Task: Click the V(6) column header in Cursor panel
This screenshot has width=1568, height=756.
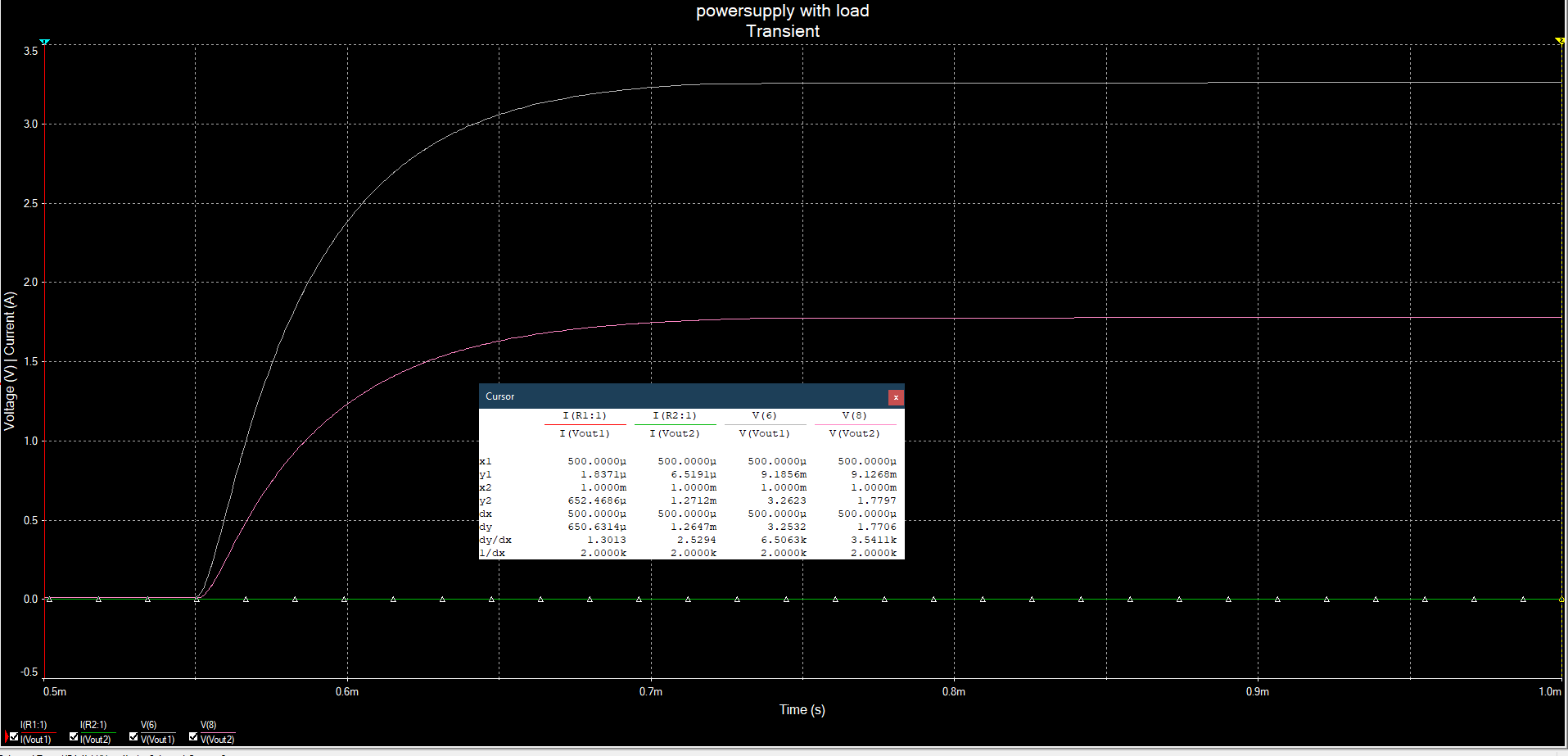Action: (763, 415)
